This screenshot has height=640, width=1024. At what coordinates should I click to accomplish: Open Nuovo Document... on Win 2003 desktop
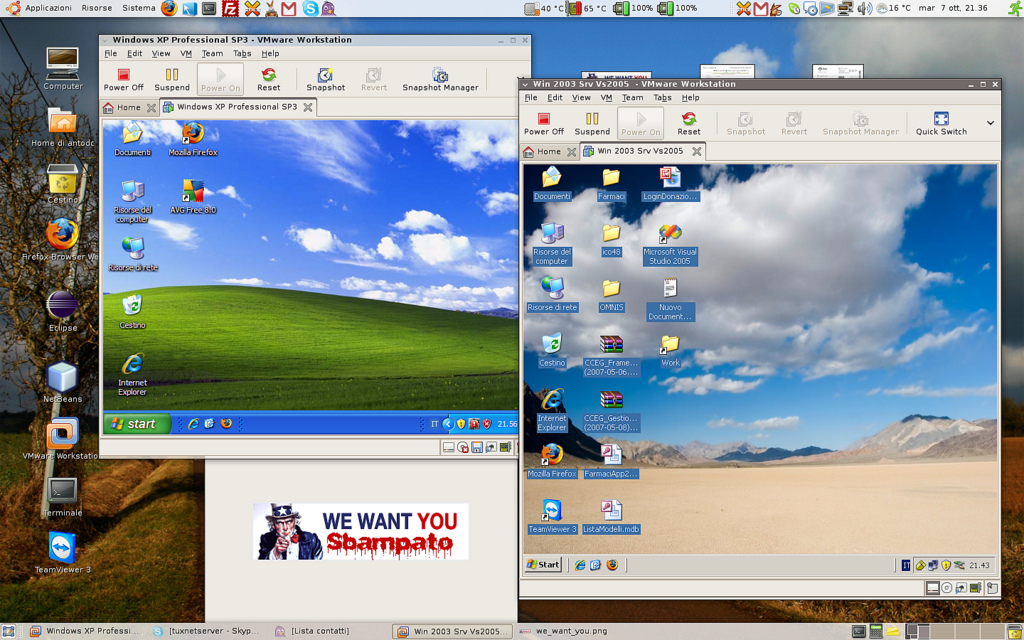coord(670,299)
